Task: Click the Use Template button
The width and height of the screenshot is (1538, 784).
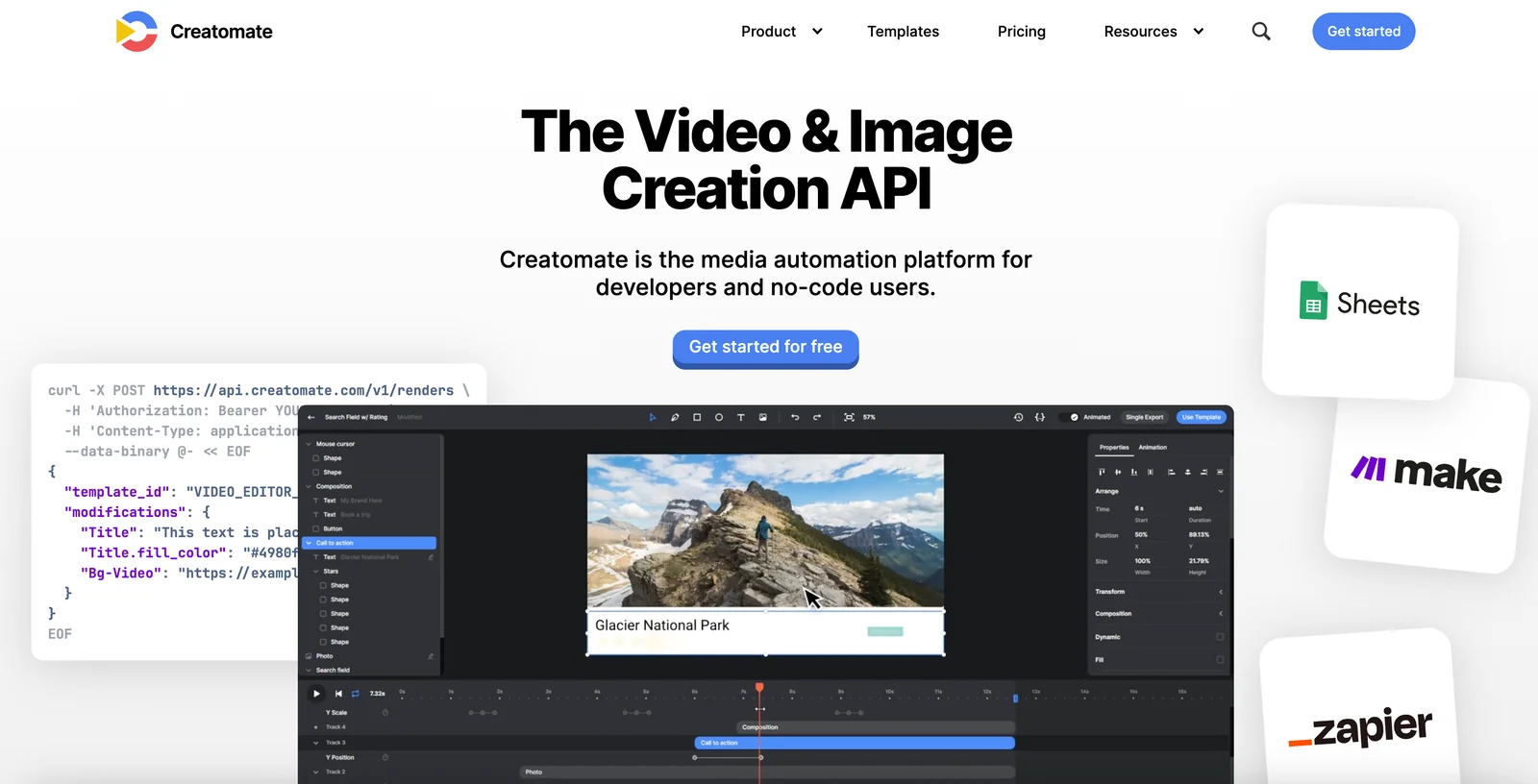Action: pyautogui.click(x=1201, y=417)
